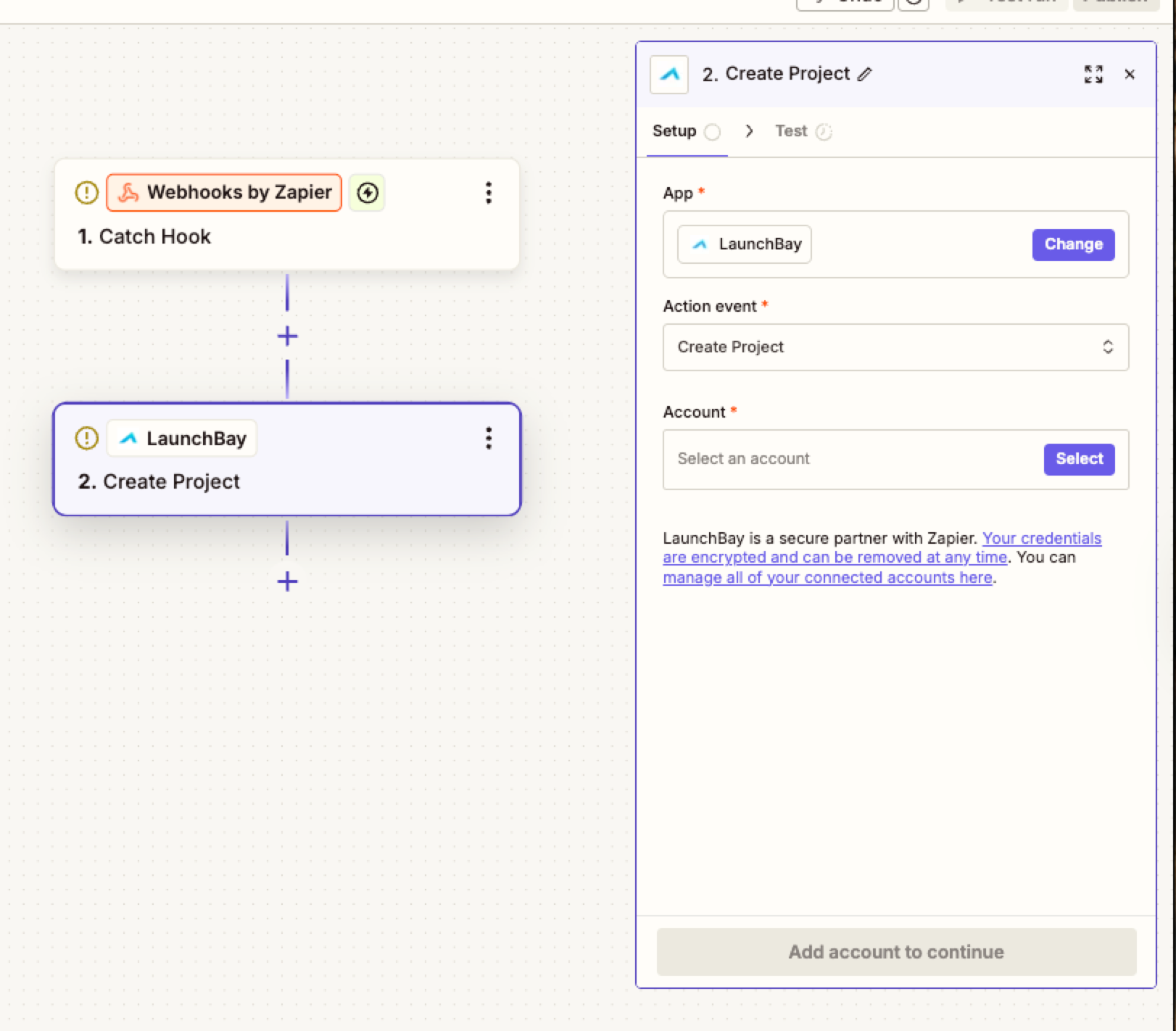Close the Create Project side panel
Image resolution: width=1176 pixels, height=1031 pixels.
[1130, 74]
